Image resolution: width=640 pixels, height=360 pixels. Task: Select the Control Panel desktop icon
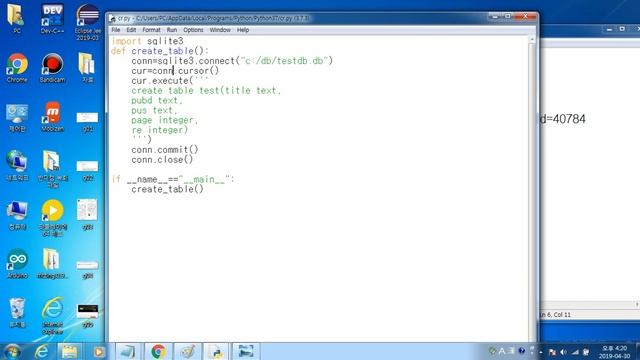pyautogui.click(x=17, y=117)
